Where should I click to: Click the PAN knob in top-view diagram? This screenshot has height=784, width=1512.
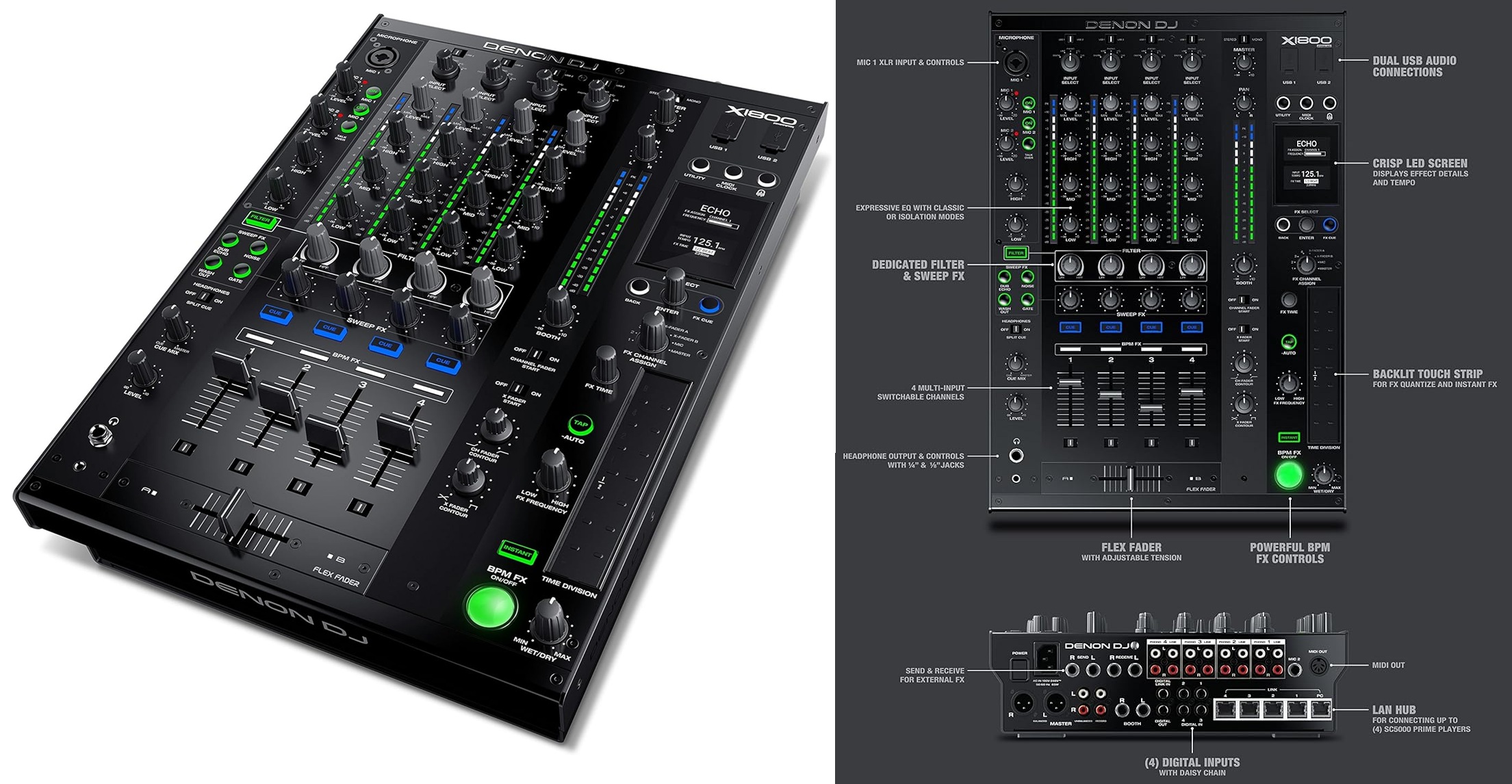point(1244,103)
